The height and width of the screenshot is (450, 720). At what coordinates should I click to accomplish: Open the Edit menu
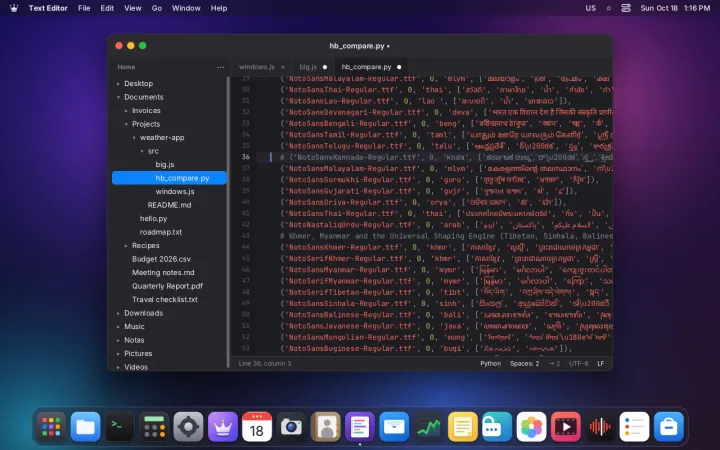click(x=107, y=8)
